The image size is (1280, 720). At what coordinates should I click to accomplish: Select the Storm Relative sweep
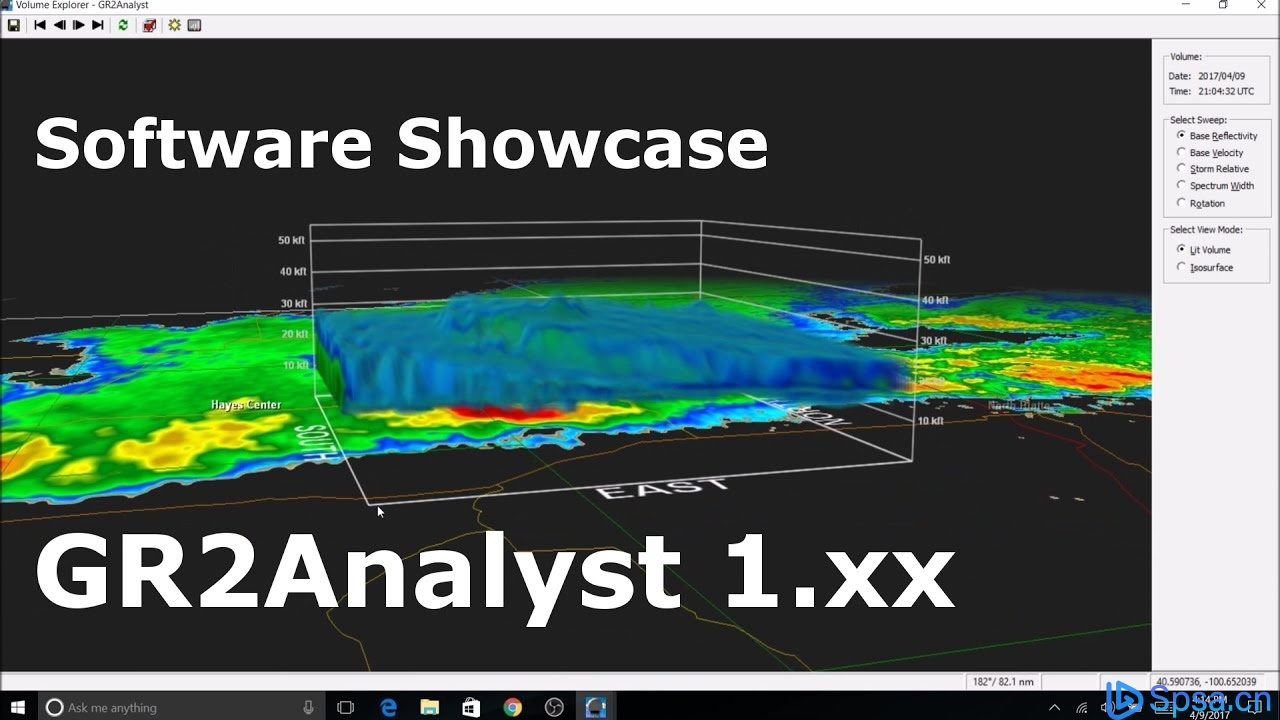(1213, 169)
